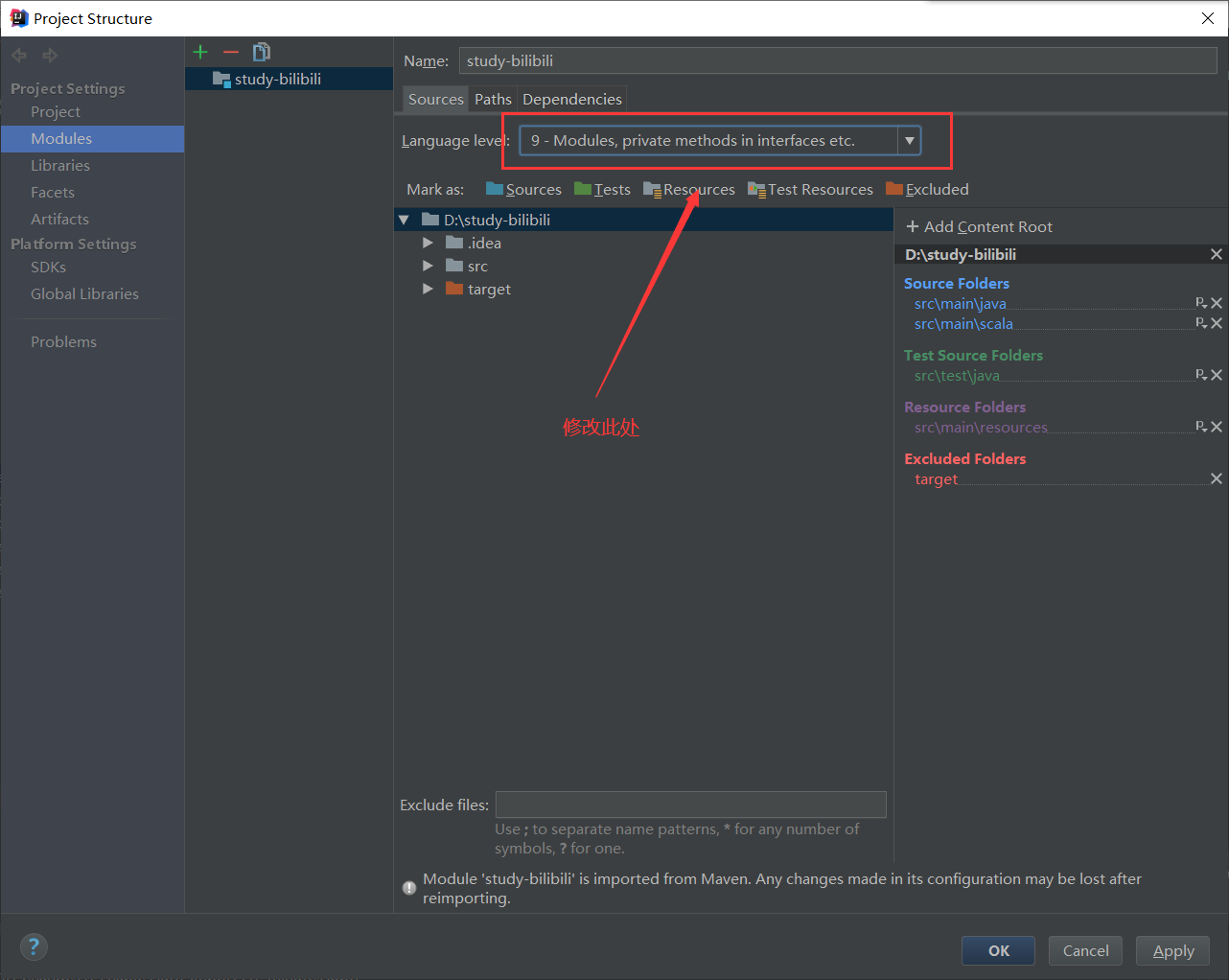This screenshot has width=1229, height=980.
Task: Select the study-bilibili module in list
Action: (x=289, y=79)
